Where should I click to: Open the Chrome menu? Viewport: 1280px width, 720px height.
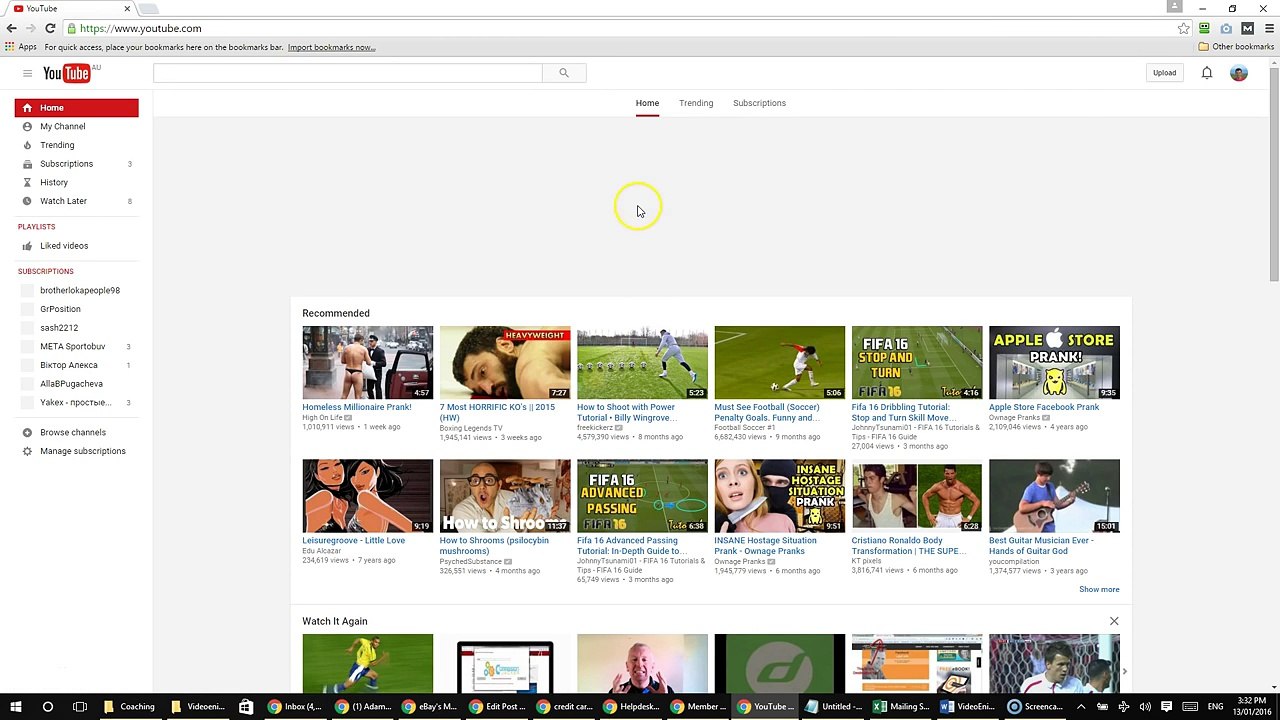[1269, 28]
